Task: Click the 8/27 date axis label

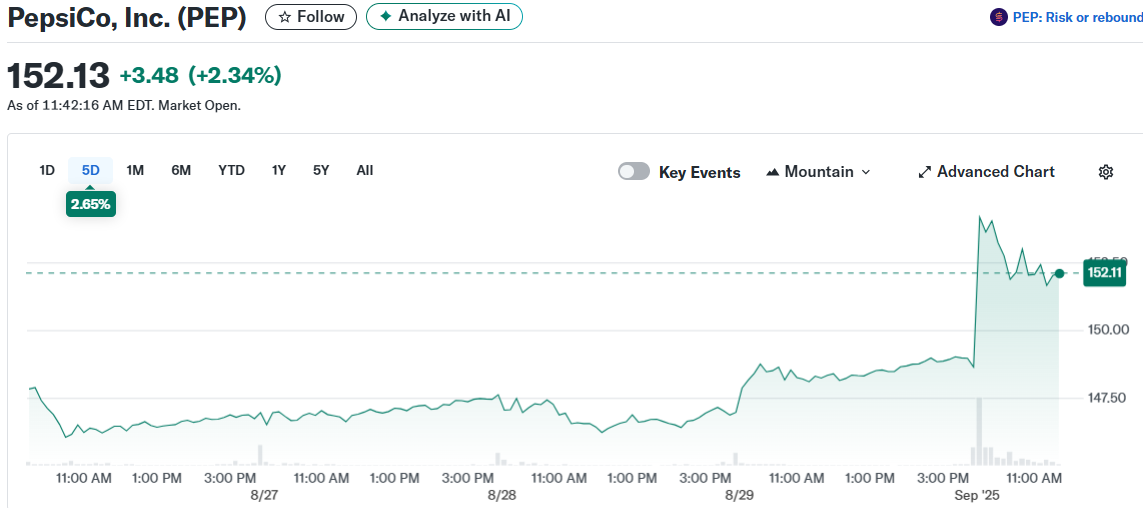Action: 265,495
